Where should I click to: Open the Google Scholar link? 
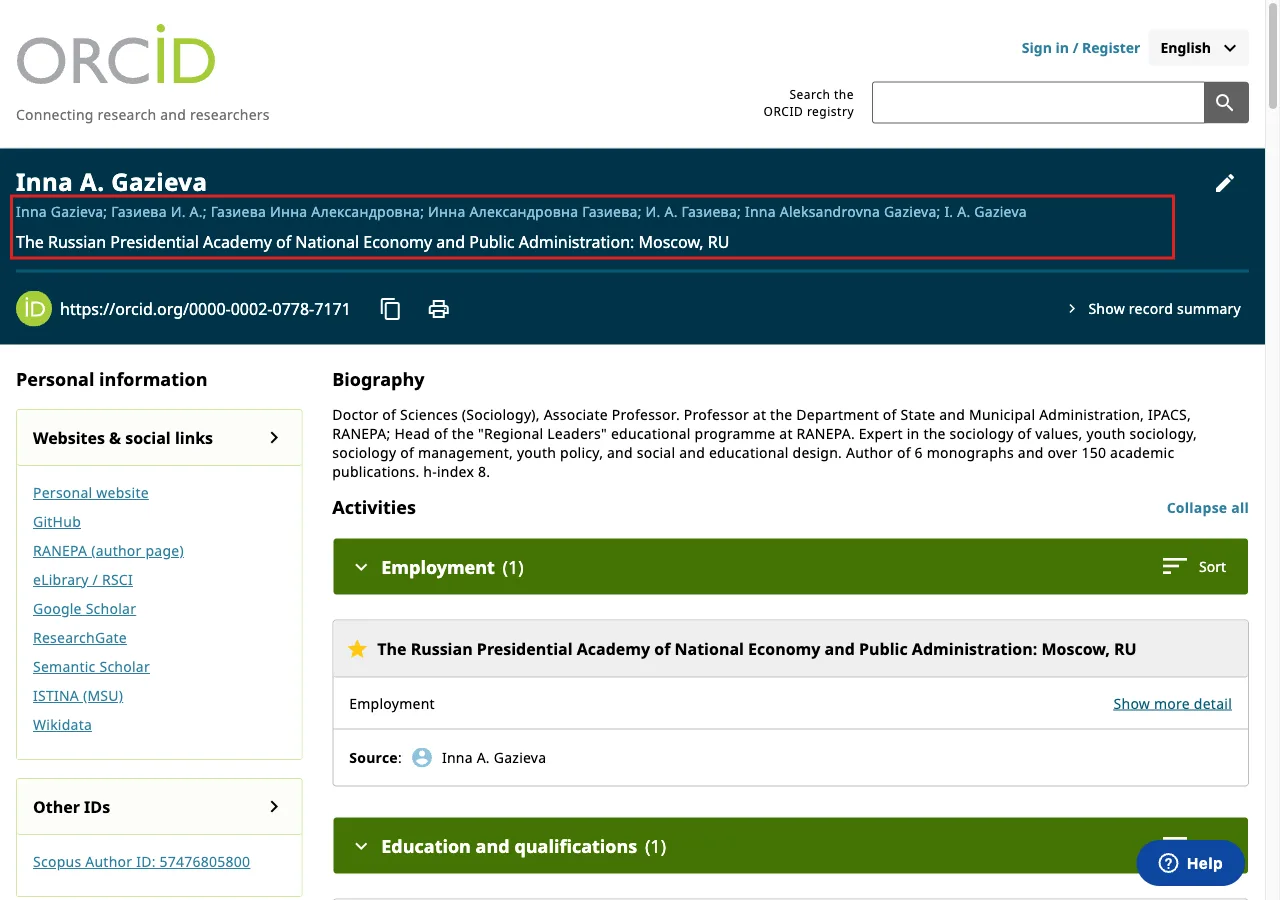coord(84,609)
